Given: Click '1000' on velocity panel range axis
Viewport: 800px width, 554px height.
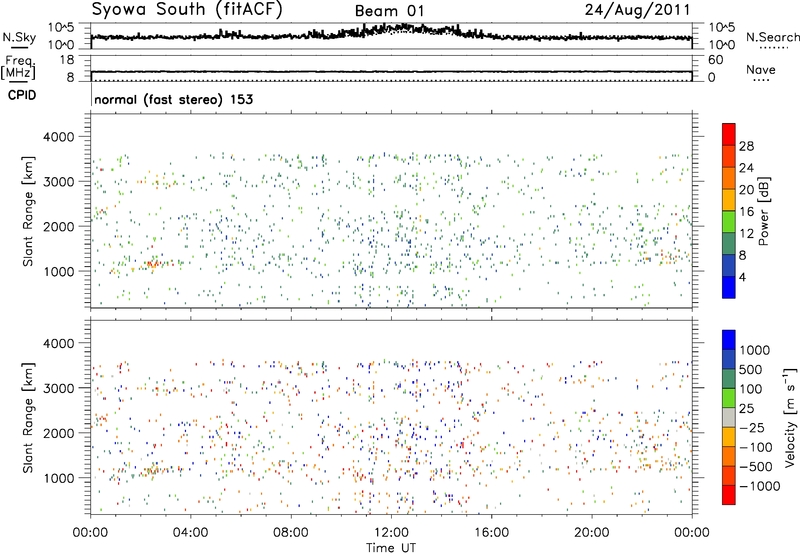Looking at the screenshot, I should [59, 478].
